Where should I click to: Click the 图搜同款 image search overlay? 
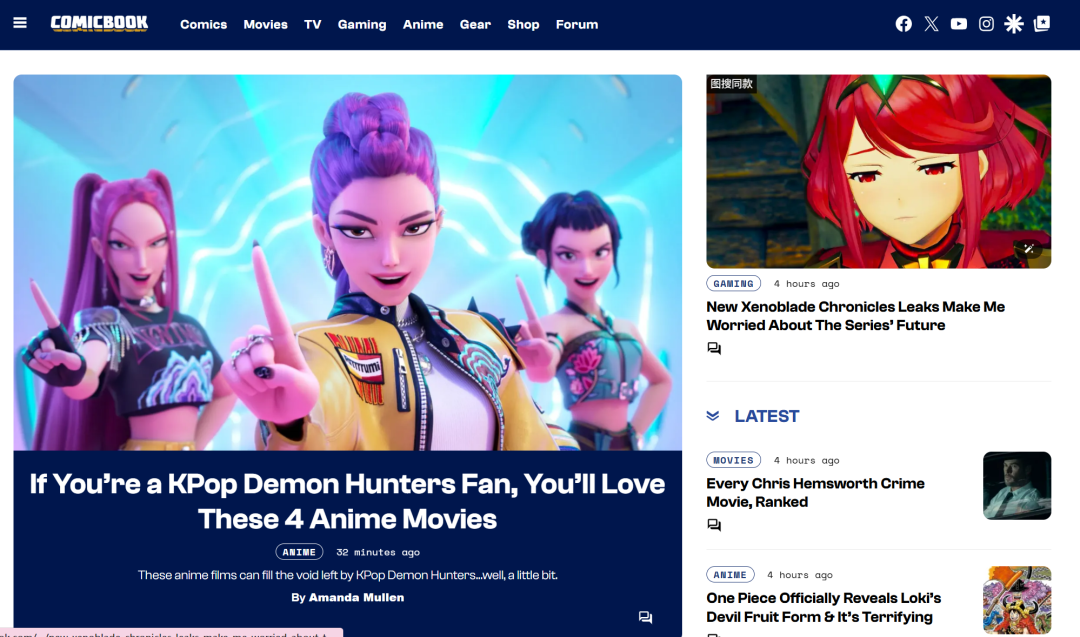[x=731, y=84]
